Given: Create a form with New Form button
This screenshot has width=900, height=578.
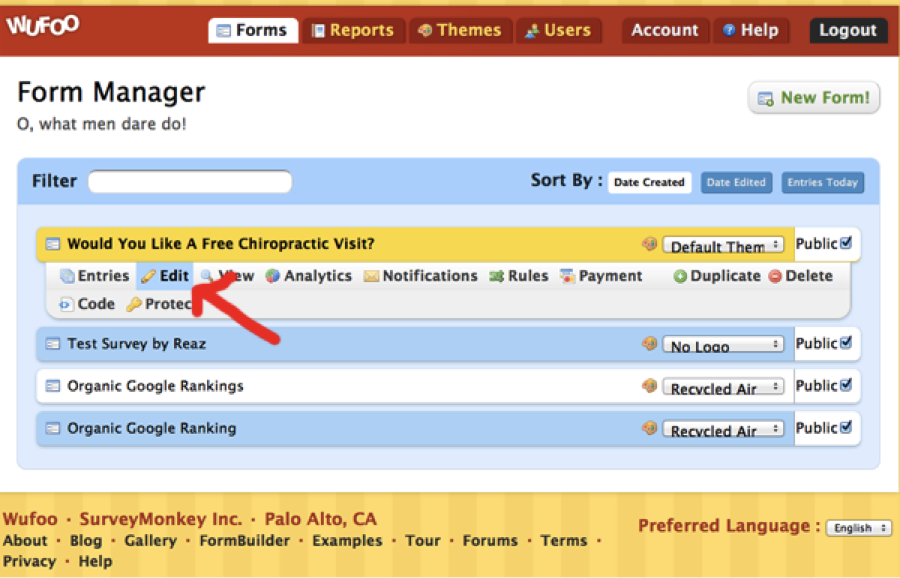Looking at the screenshot, I should pos(814,98).
